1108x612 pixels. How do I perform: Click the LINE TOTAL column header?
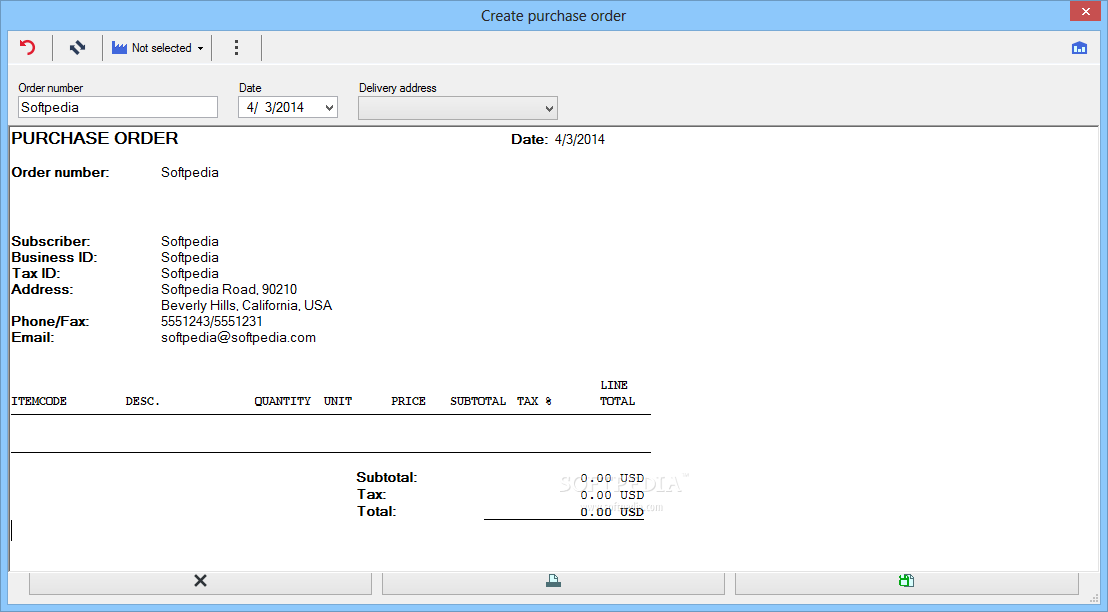coord(618,394)
